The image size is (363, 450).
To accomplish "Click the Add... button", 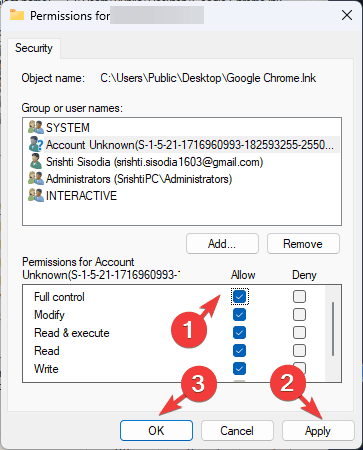I will [222, 244].
